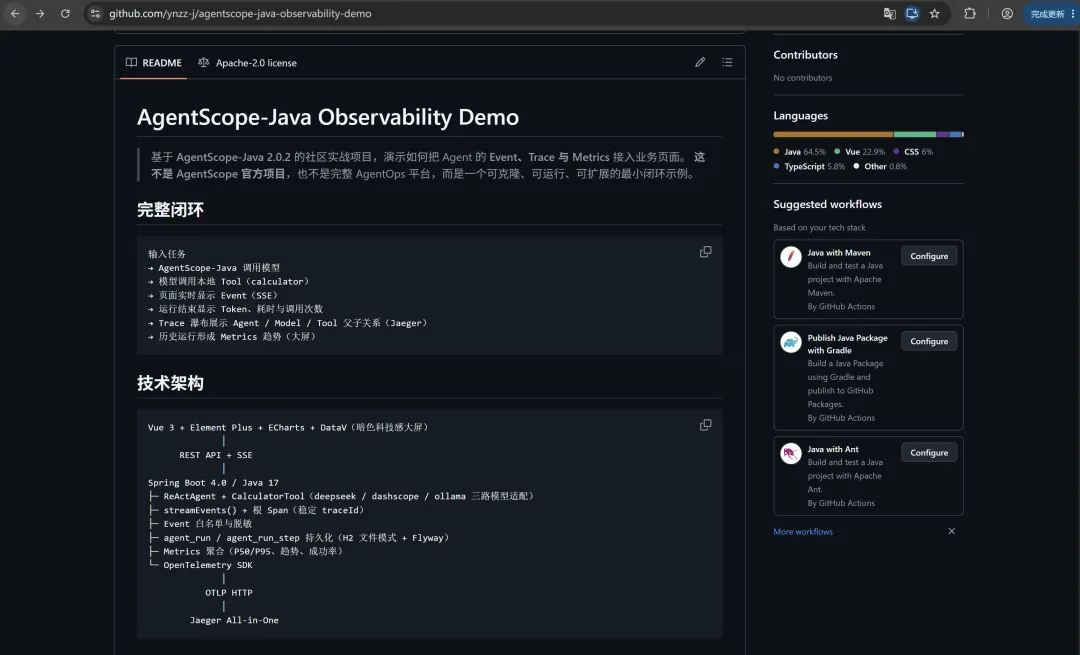Image resolution: width=1080 pixels, height=655 pixels.
Task: Click green Vue segment of language bar
Action: coord(915,134)
